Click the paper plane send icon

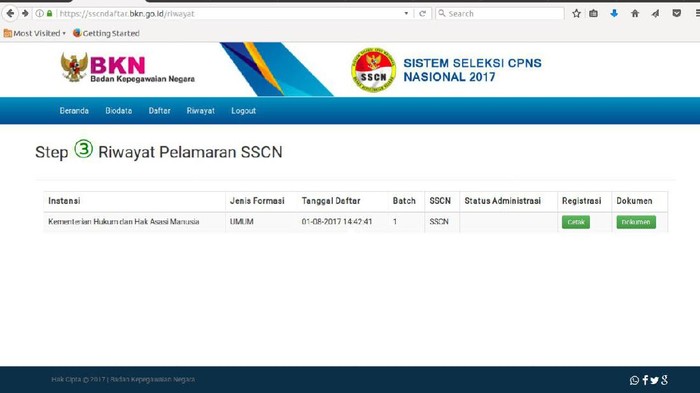(655, 13)
